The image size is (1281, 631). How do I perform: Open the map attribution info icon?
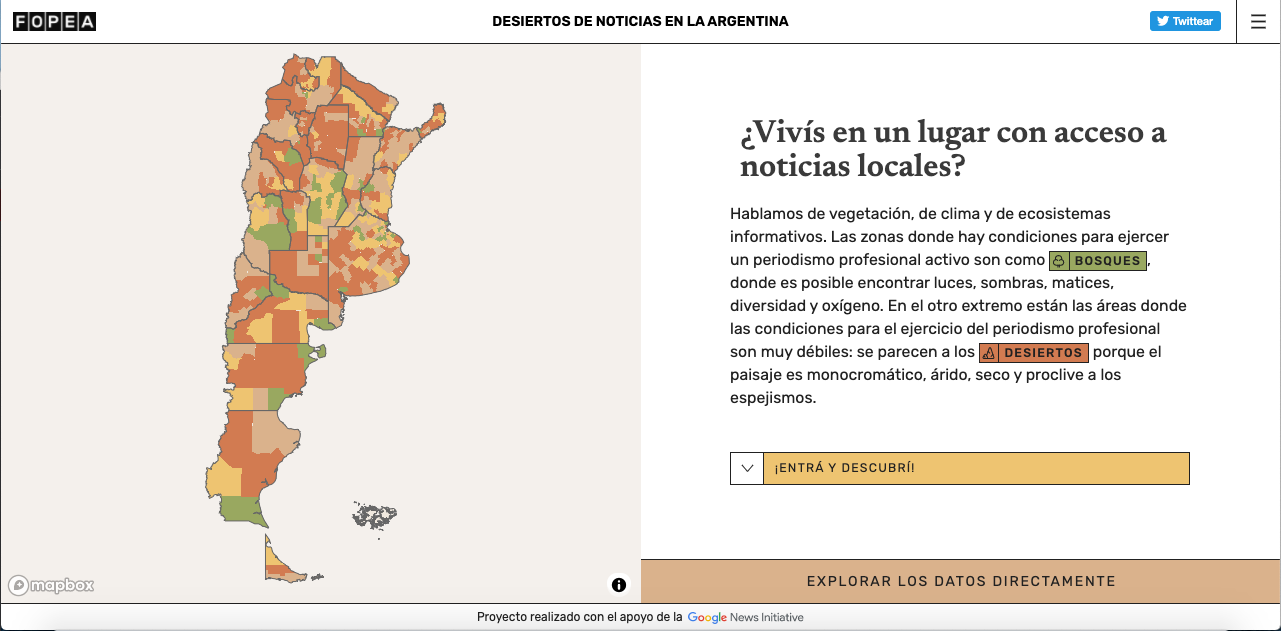[619, 585]
